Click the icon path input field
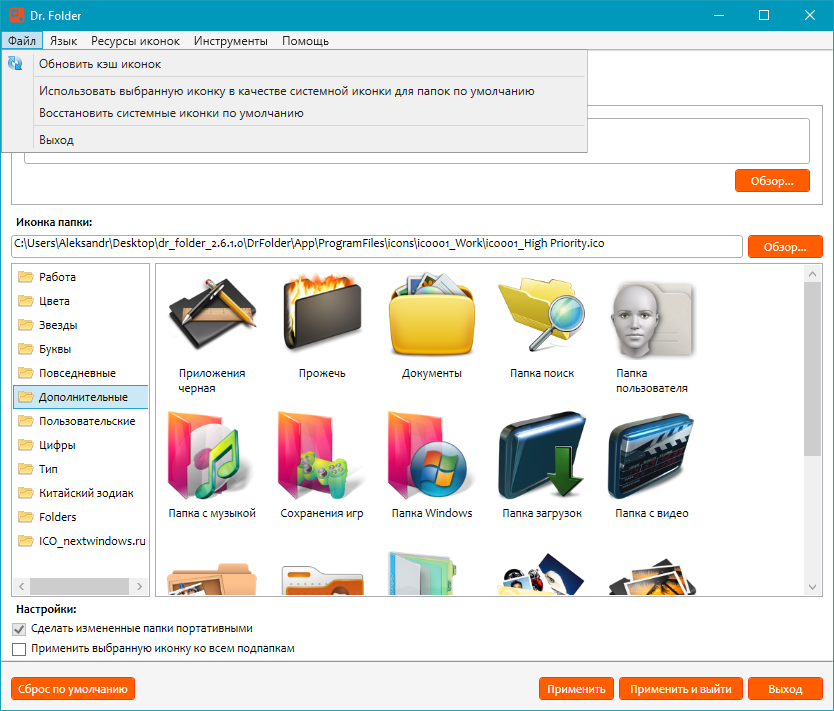834x711 pixels. [377, 246]
